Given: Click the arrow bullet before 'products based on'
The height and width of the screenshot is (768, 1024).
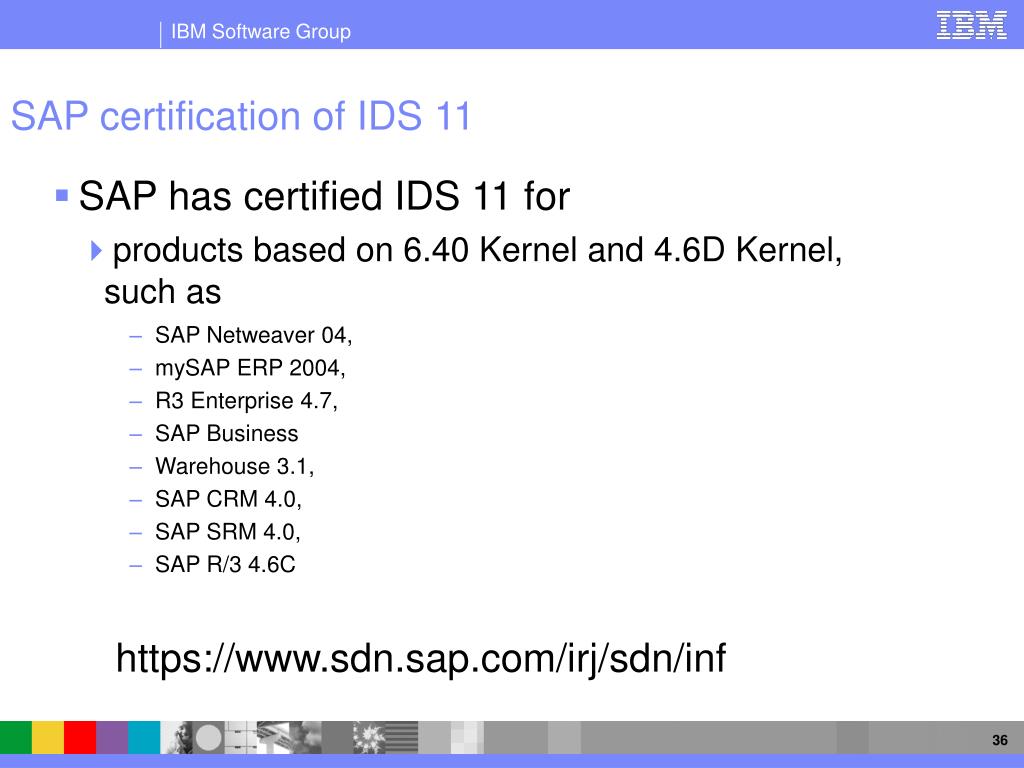Looking at the screenshot, I should click(x=96, y=250).
